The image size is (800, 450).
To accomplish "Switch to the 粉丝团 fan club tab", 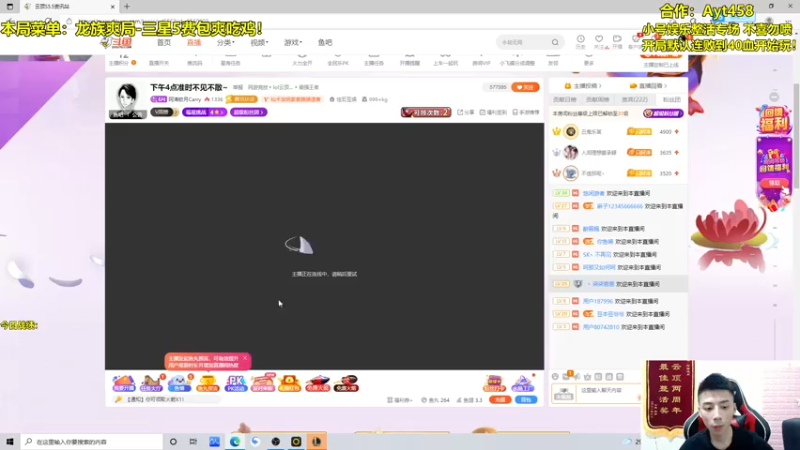I will click(x=671, y=99).
